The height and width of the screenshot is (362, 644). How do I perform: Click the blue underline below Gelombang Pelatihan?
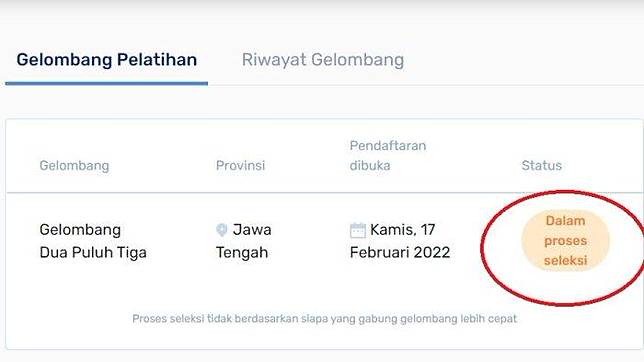click(106, 83)
